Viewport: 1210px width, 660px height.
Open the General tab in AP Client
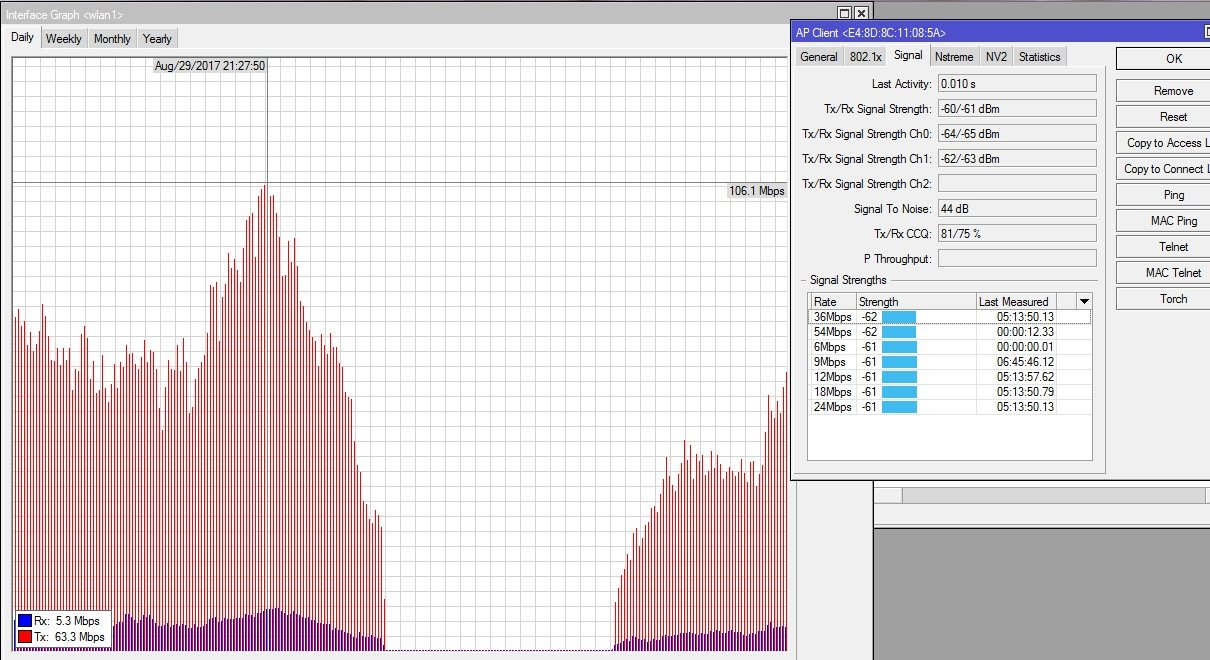[818, 57]
